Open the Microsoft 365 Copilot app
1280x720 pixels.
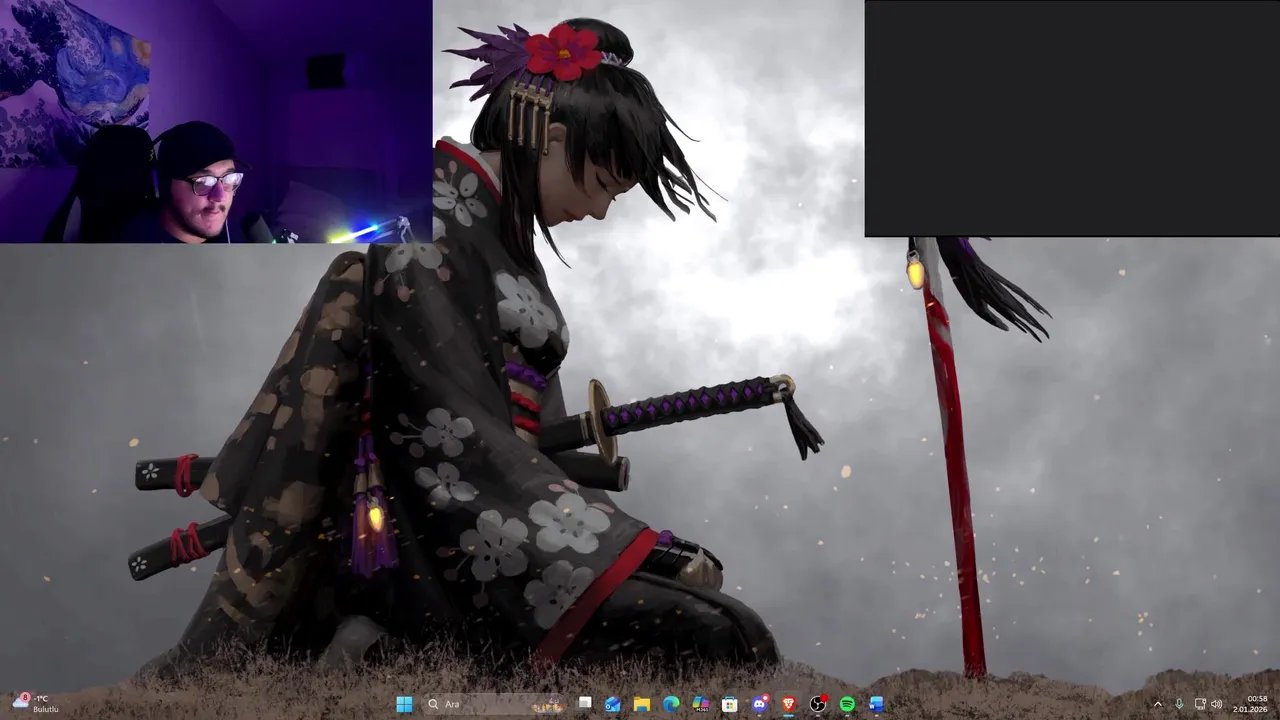tap(701, 704)
